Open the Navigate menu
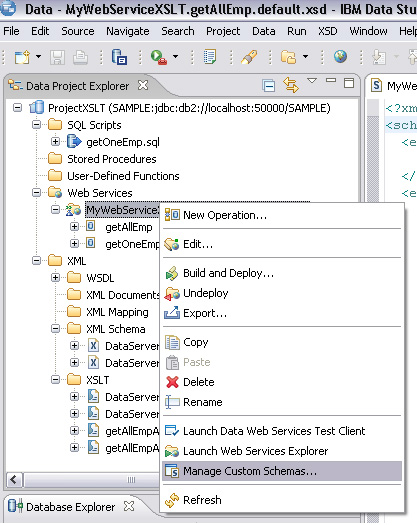The height and width of the screenshot is (525, 417). tap(128, 31)
